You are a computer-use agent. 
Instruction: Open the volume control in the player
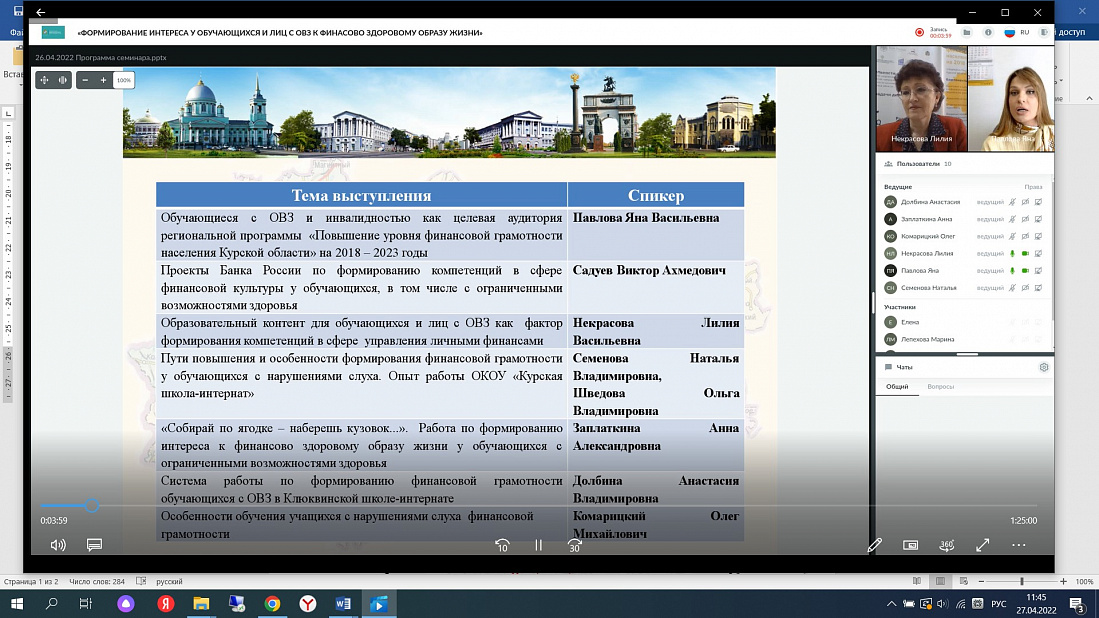[x=58, y=544]
